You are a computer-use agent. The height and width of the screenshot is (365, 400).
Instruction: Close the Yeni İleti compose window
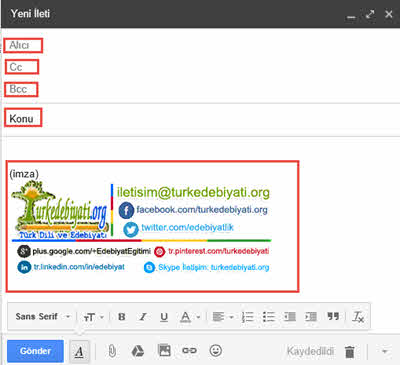pyautogui.click(x=389, y=14)
